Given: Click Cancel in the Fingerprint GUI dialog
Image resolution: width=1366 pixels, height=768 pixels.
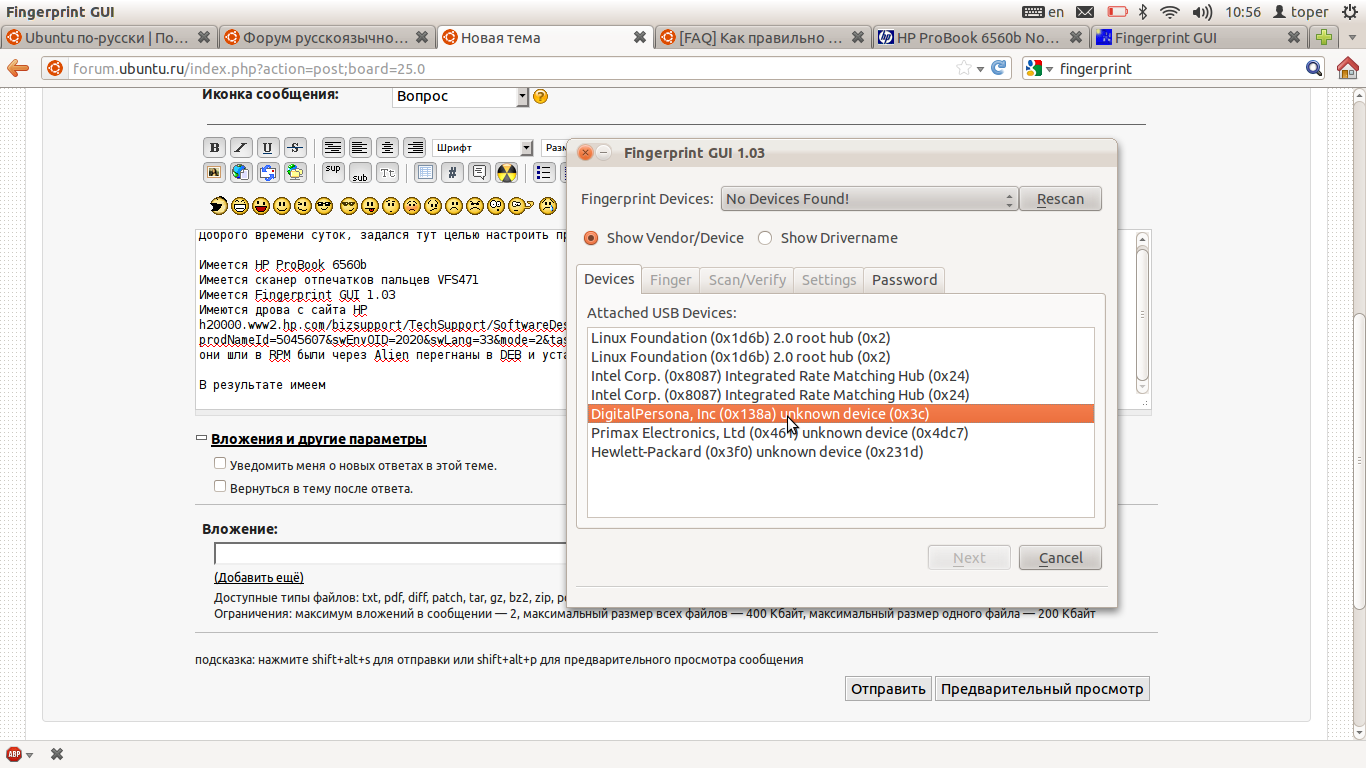Looking at the screenshot, I should 1060,558.
